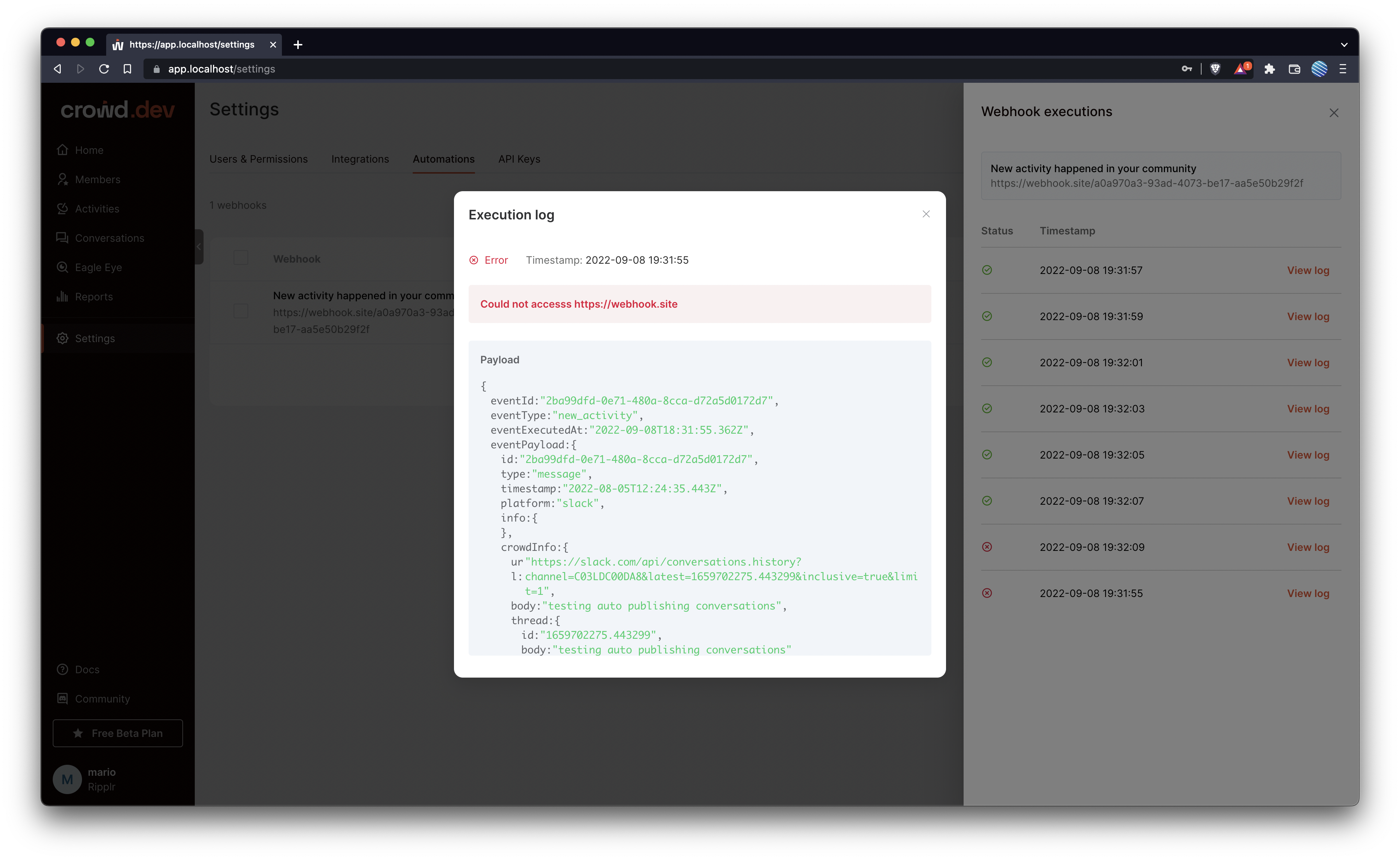Screen dimensions: 1400x860
Task: Toggle the select-all checkbox in Webhook header
Action: tap(241, 258)
